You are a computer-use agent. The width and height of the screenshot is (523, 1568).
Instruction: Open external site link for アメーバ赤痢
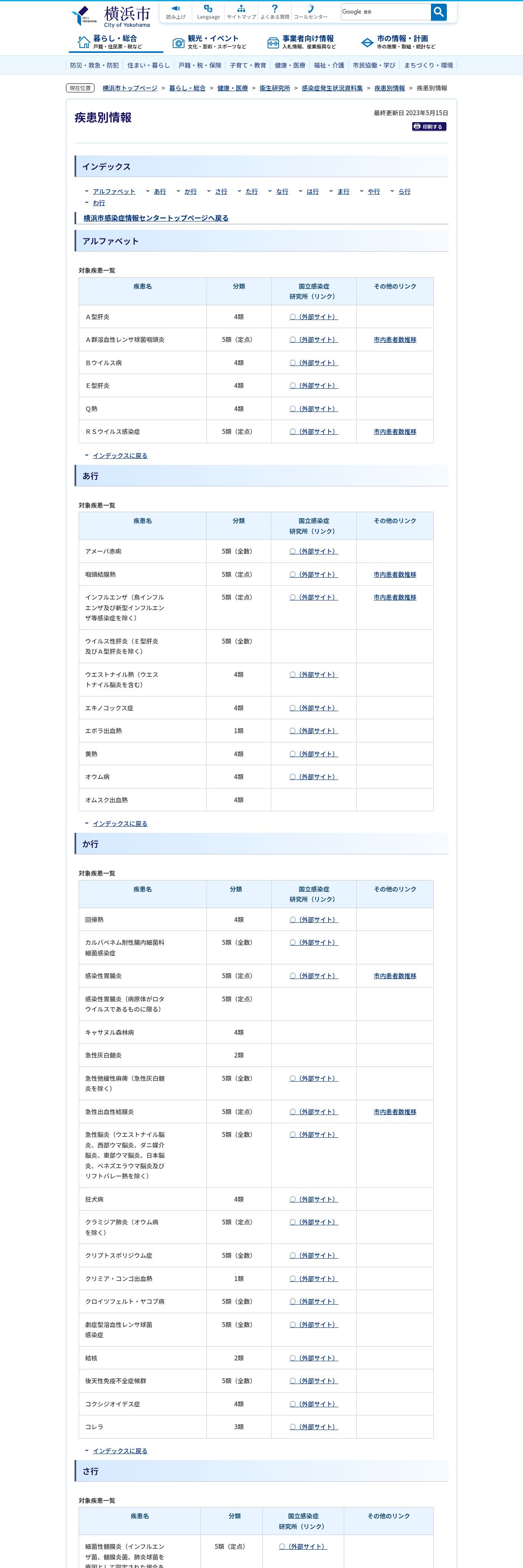(x=314, y=552)
